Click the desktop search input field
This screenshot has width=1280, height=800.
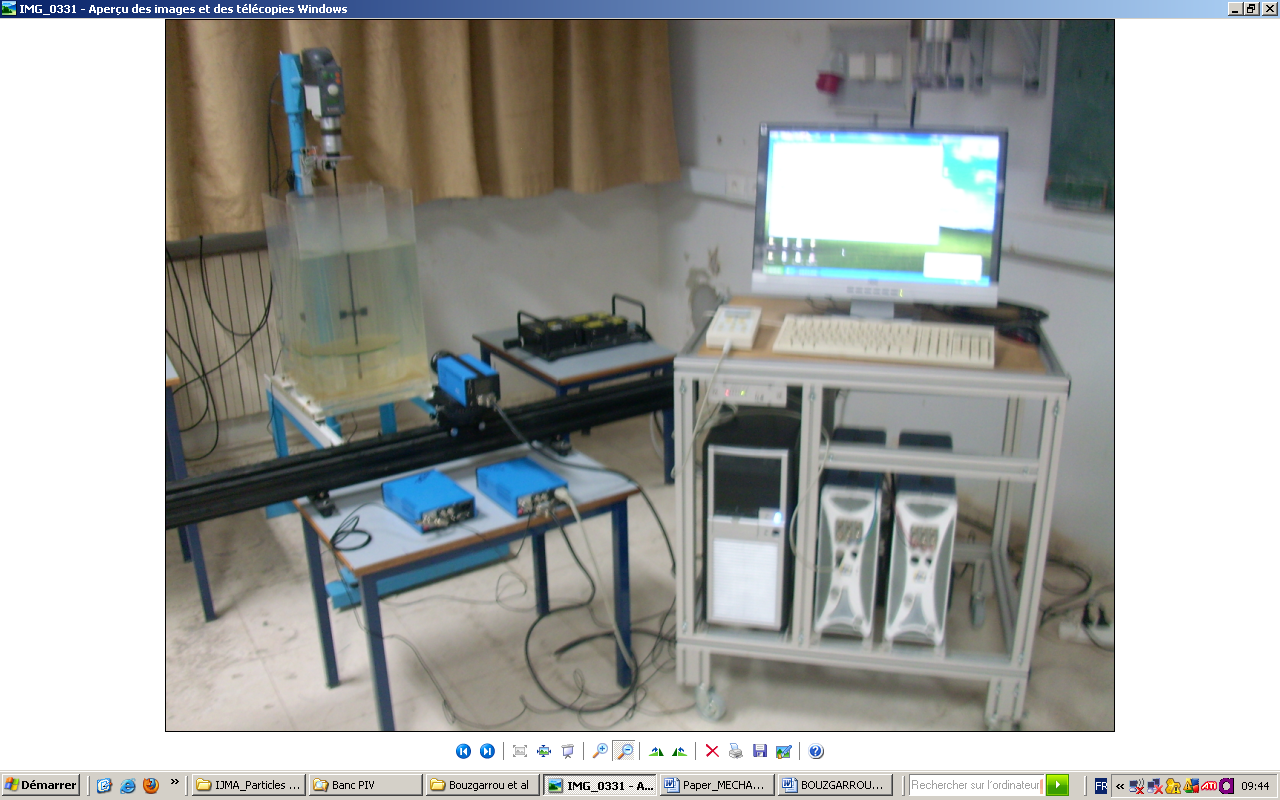pyautogui.click(x=975, y=785)
